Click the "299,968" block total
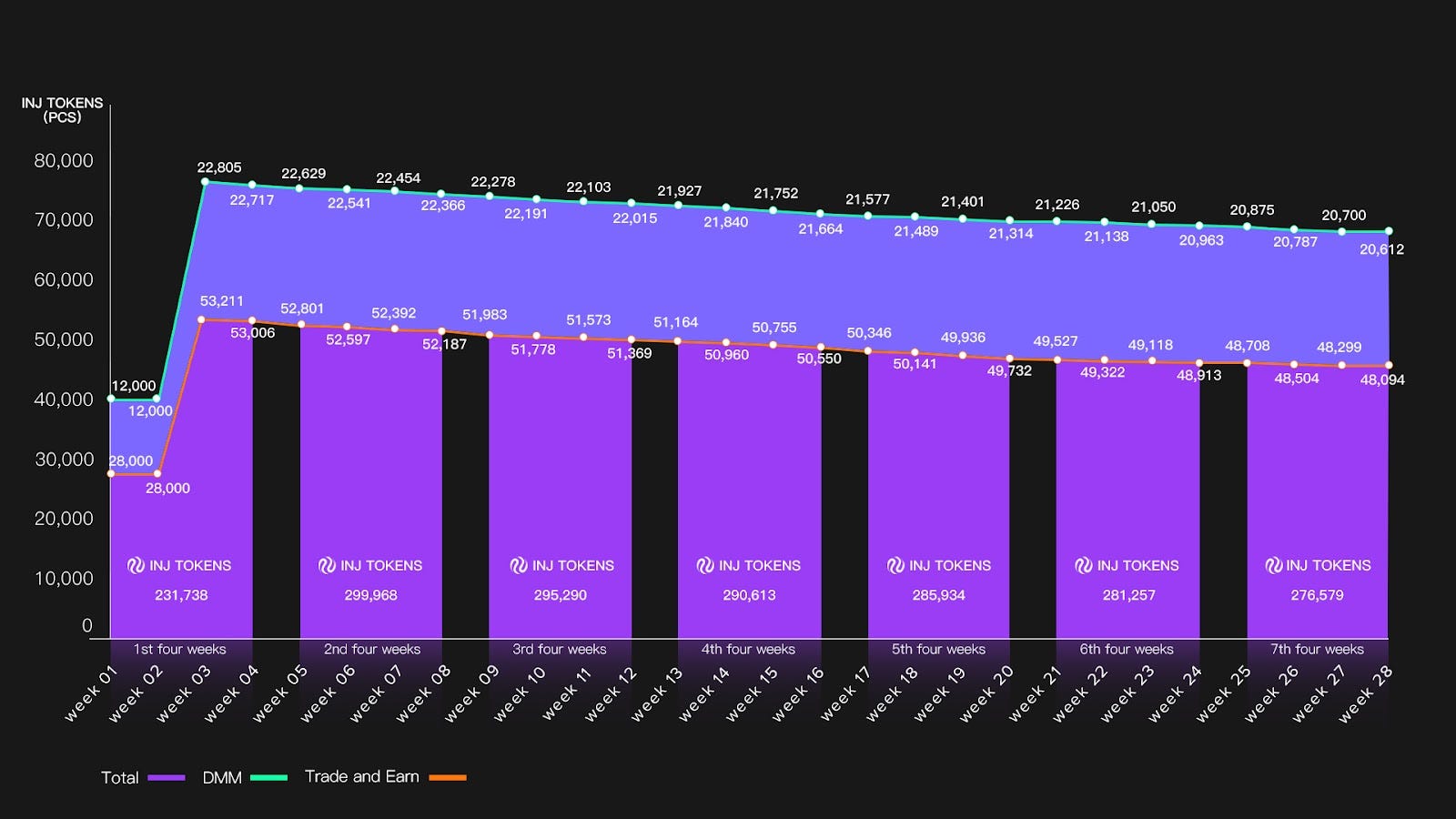Screen dimensions: 1456x819 coord(371,595)
